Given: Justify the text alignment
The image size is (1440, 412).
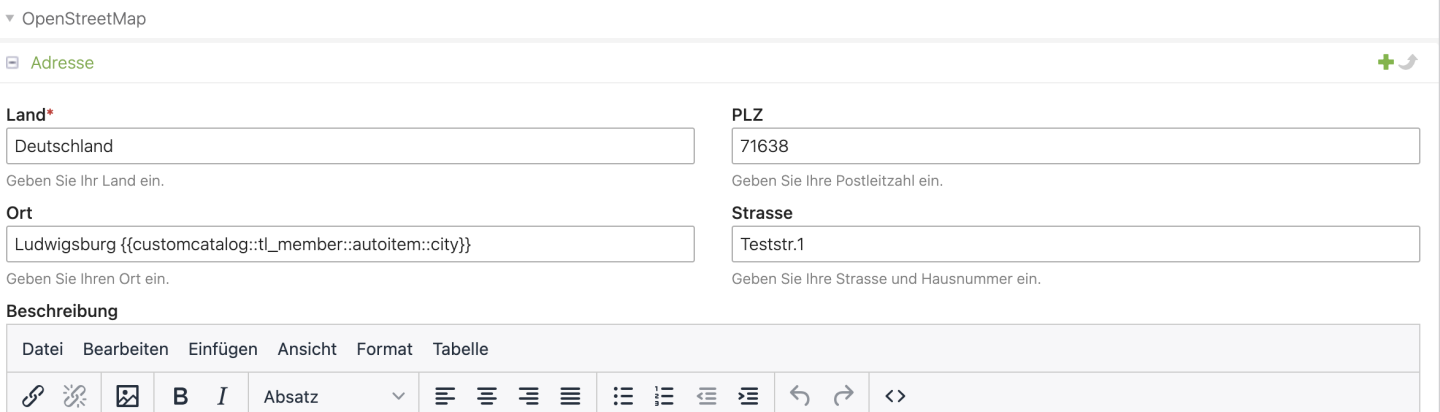Looking at the screenshot, I should click(x=568, y=396).
